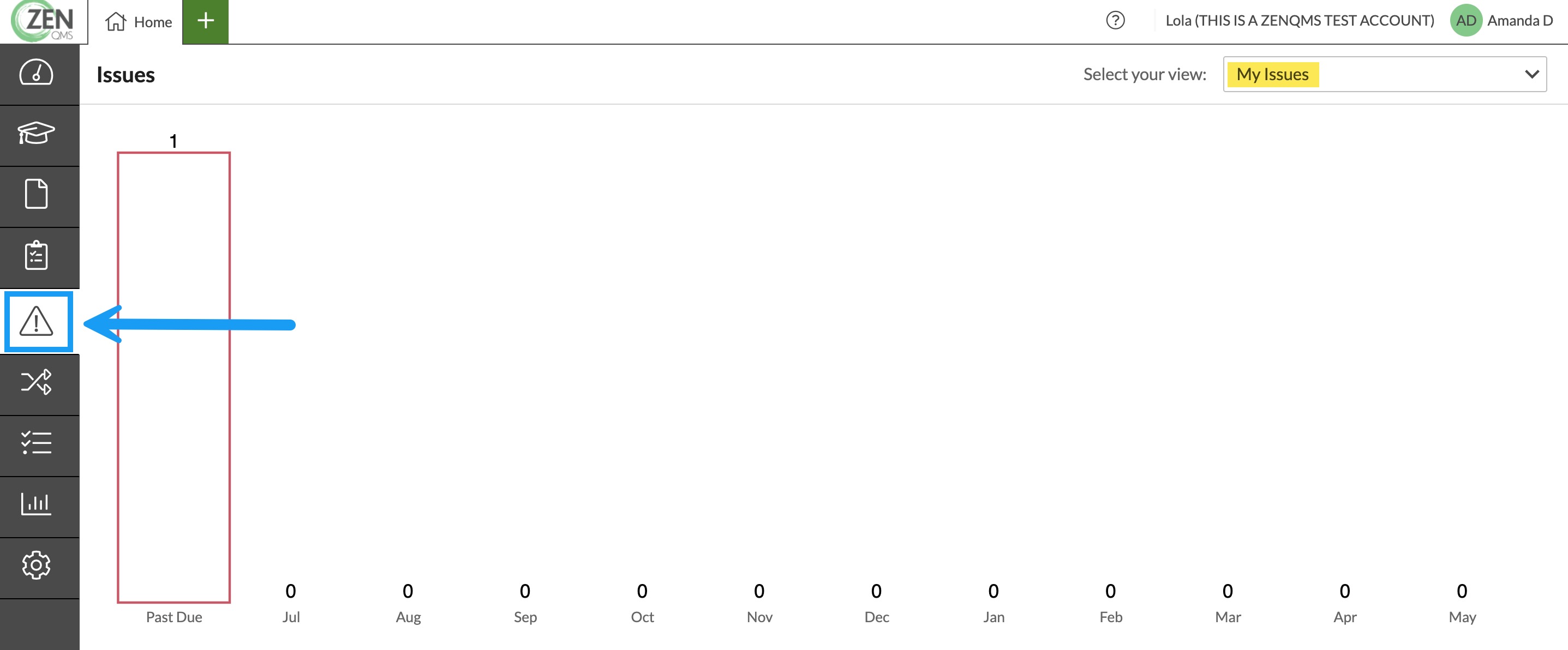
Task: Open the Dashboard gauge icon in sidebar
Action: [37, 73]
